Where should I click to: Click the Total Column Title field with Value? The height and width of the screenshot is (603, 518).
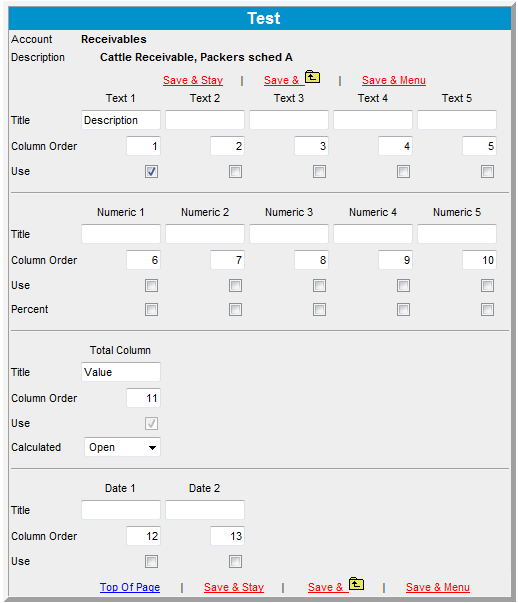(121, 372)
